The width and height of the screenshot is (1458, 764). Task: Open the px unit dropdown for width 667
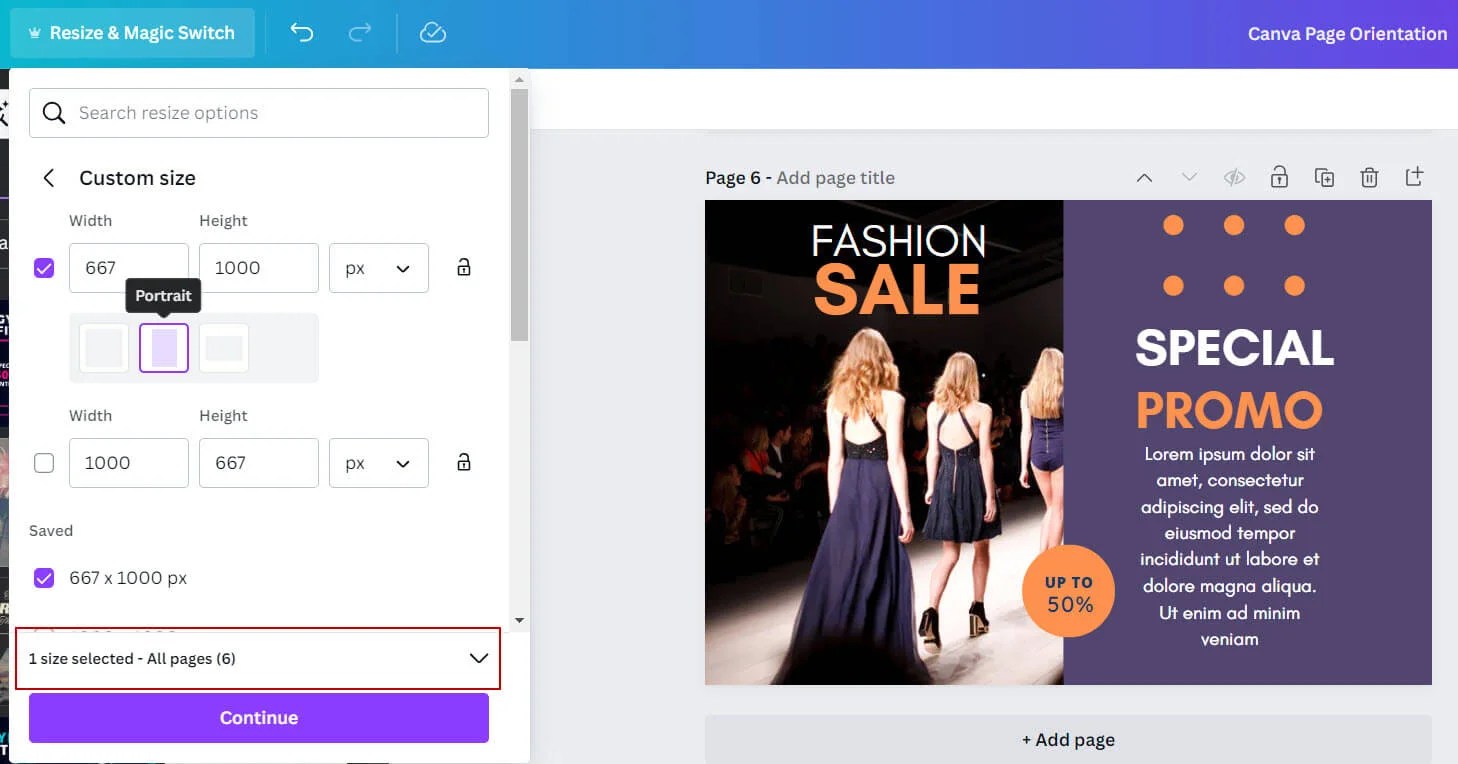click(379, 268)
